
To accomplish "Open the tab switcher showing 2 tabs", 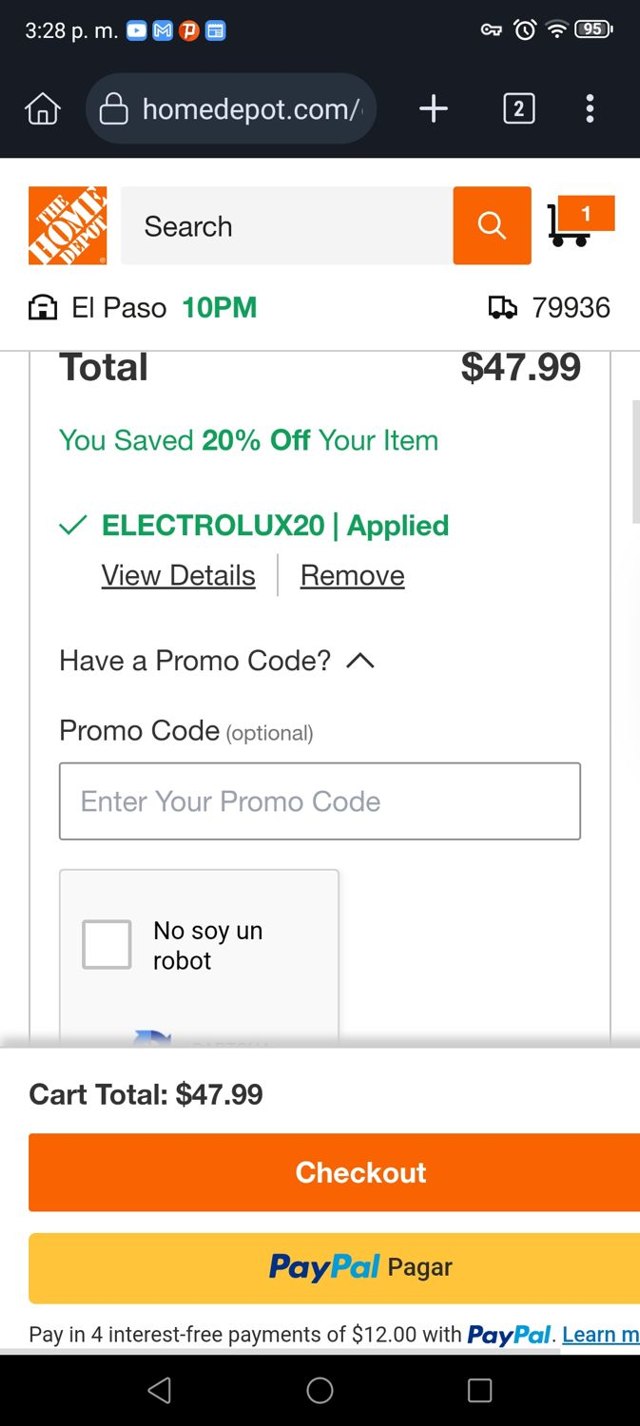I will [518, 108].
